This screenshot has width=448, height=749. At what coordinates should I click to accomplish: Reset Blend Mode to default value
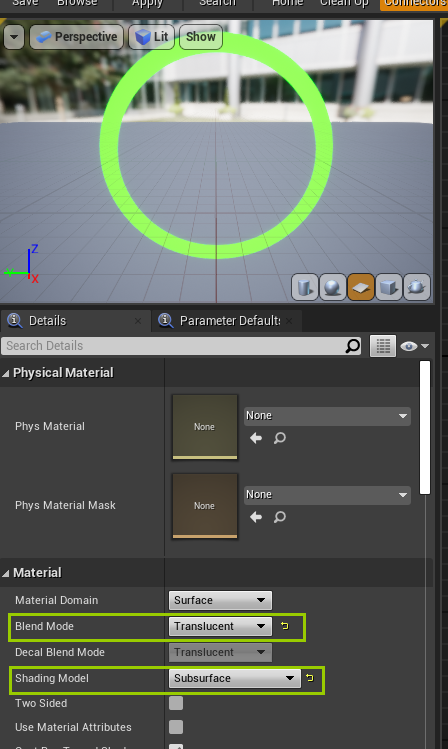click(x=285, y=626)
